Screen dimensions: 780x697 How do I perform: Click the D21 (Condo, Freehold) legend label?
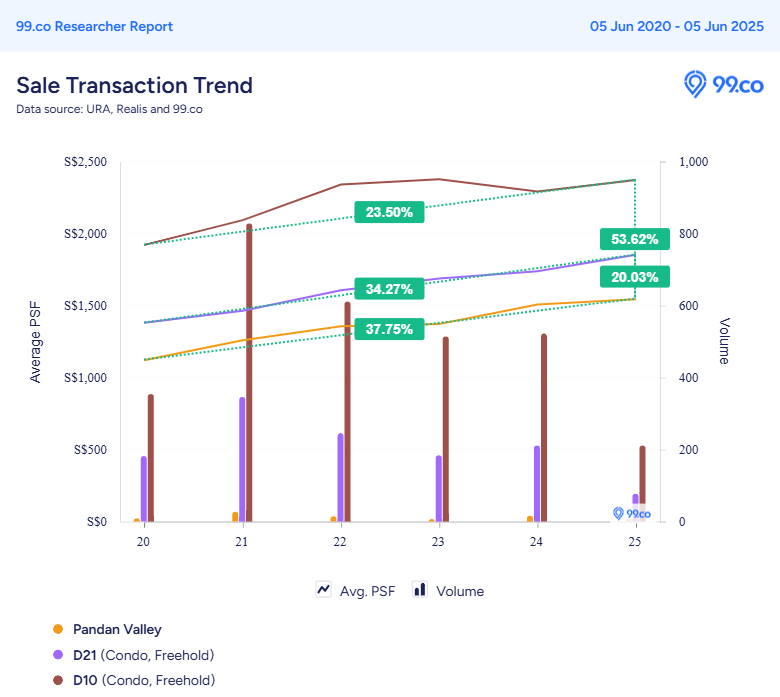143,655
